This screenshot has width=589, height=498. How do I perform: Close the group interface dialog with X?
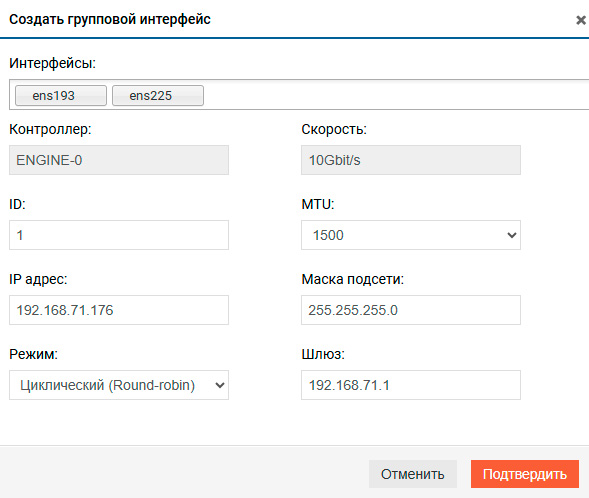581,20
